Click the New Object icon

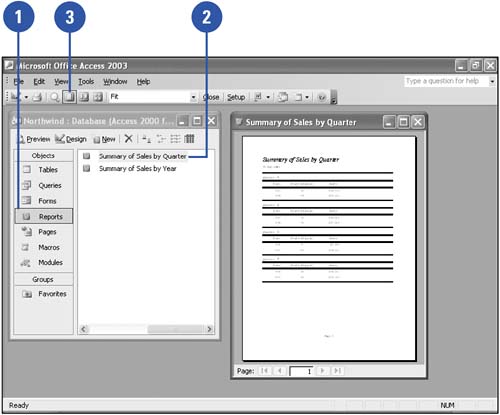click(298, 97)
